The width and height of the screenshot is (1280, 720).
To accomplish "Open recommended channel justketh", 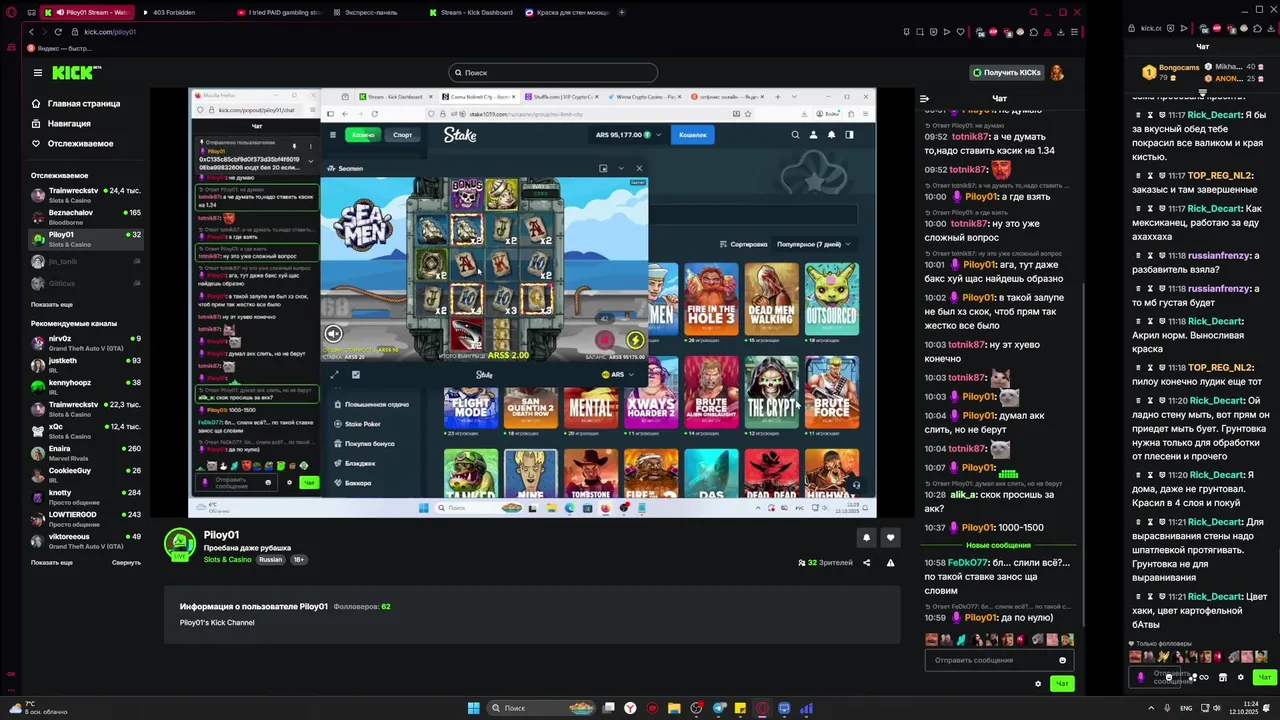I will pyautogui.click(x=86, y=364).
